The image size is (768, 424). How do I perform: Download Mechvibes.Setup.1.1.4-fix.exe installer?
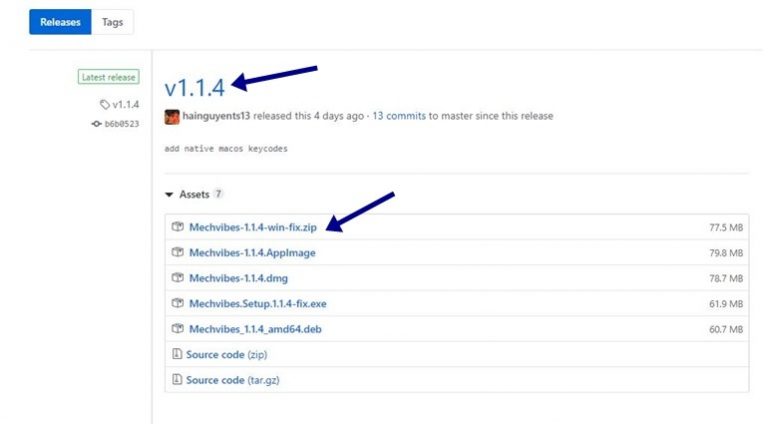coord(259,304)
